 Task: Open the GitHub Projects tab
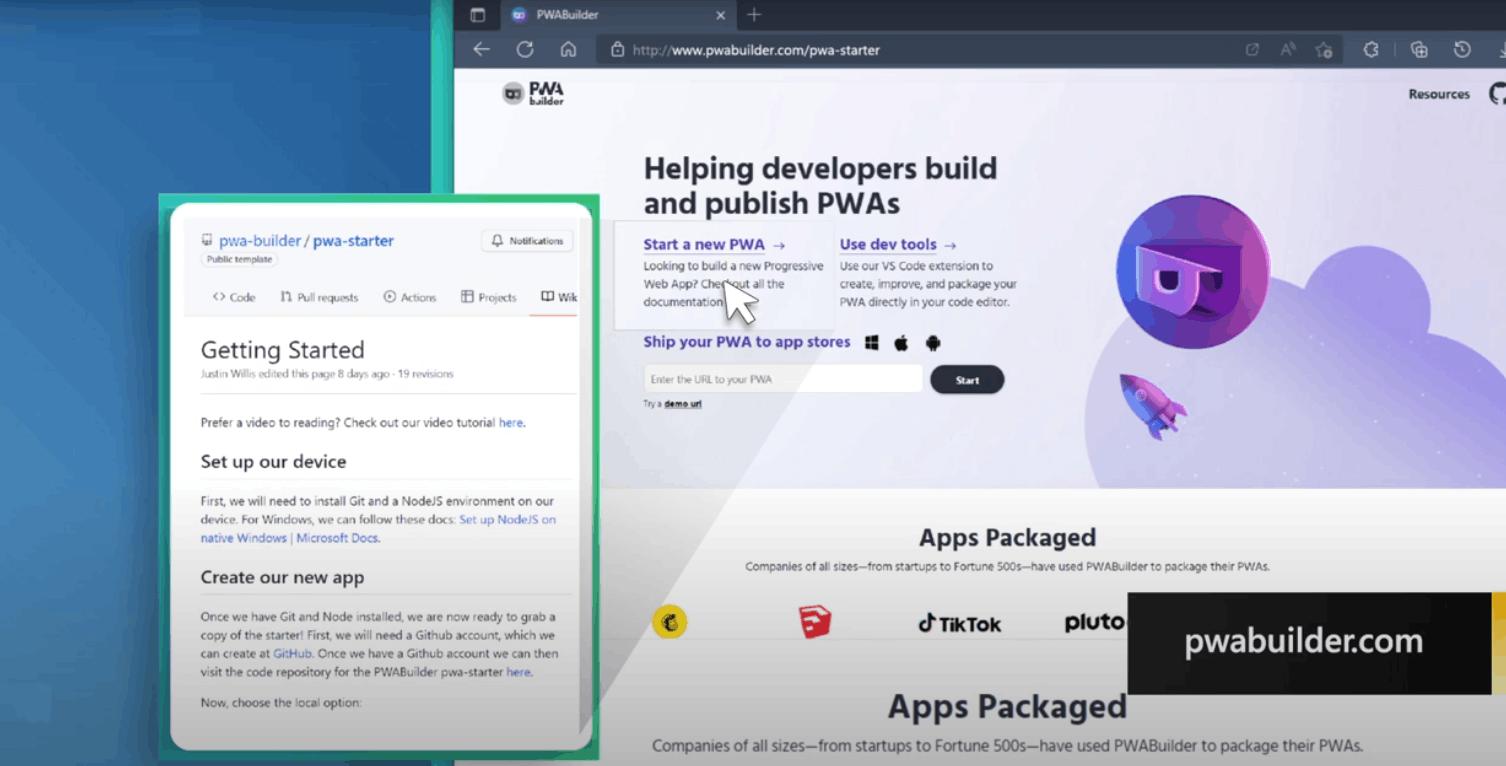point(489,297)
